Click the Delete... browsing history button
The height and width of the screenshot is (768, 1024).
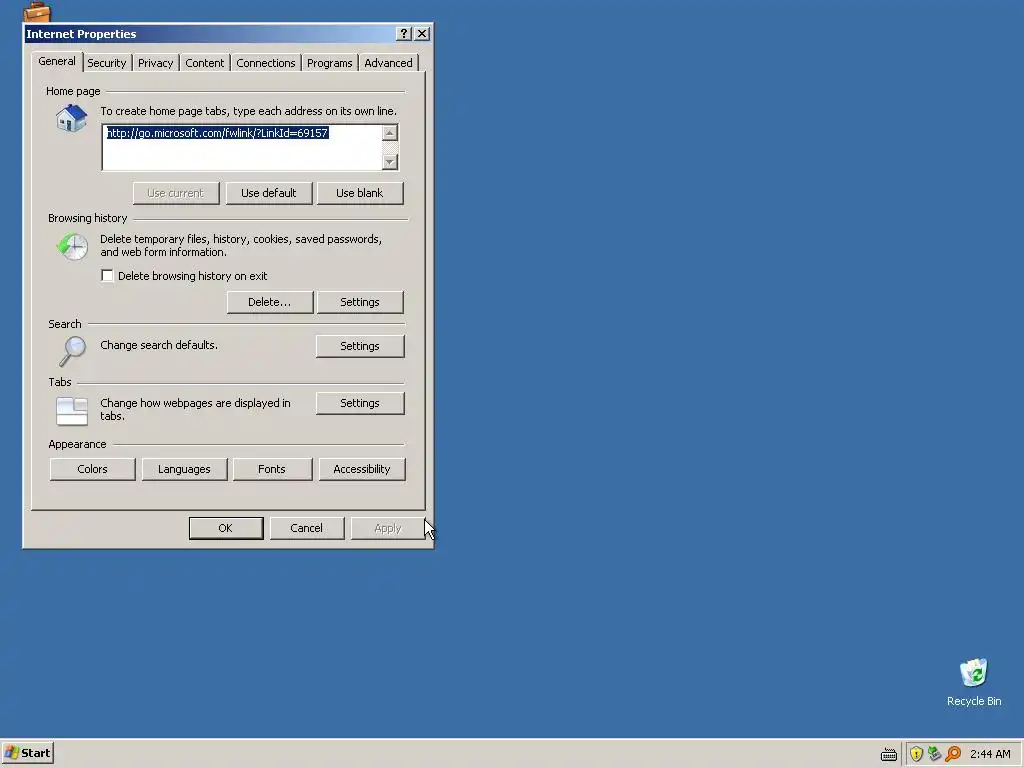270,302
